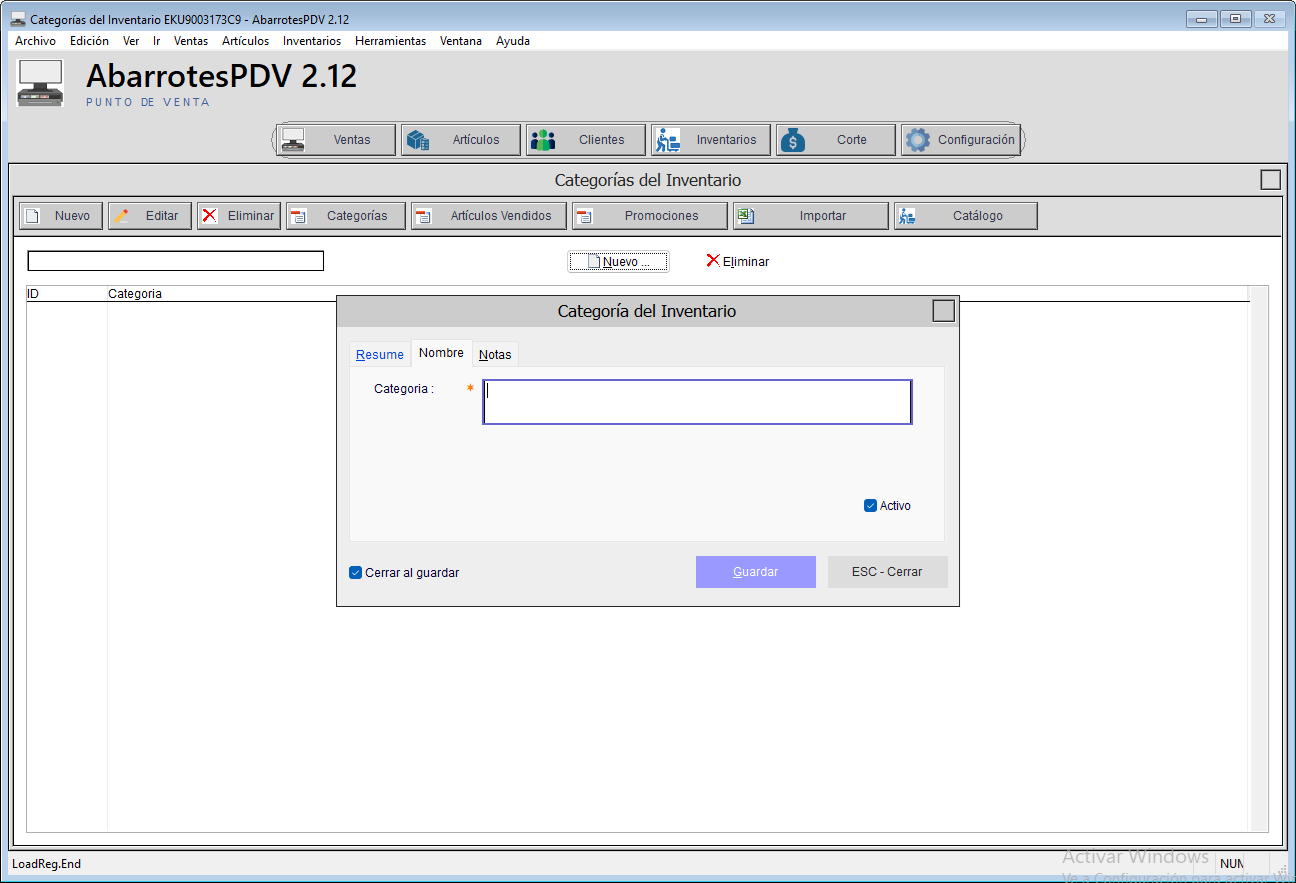1296x883 pixels.
Task: Click the search box above the list
Action: point(176,261)
